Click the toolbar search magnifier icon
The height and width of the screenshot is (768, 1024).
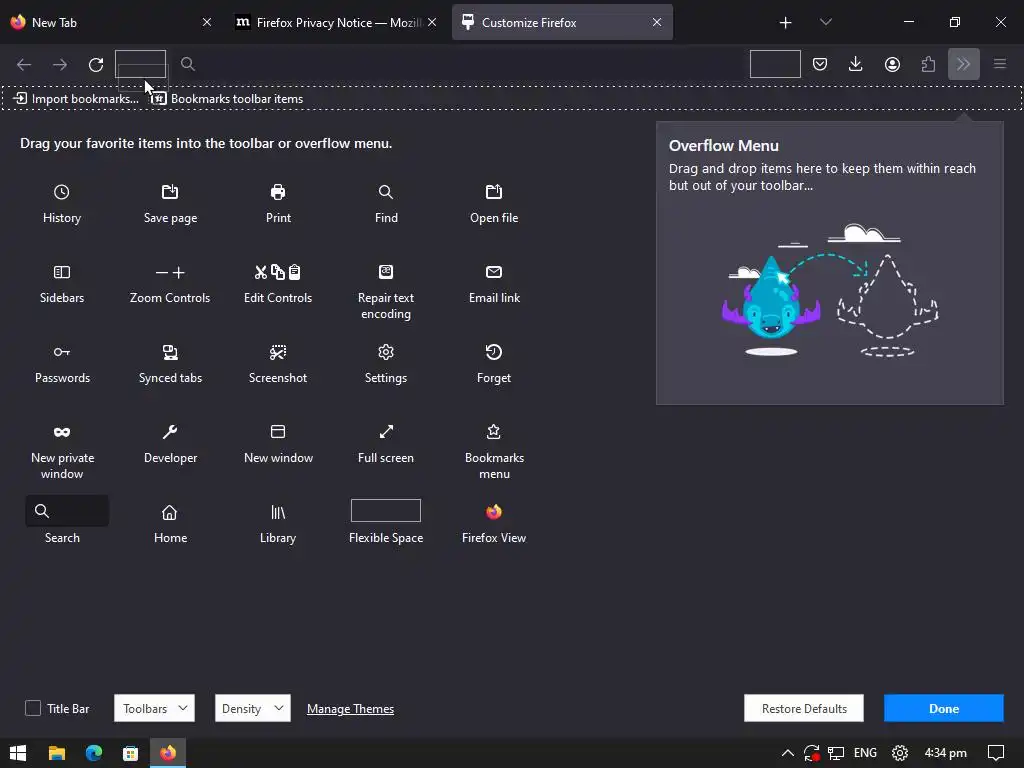point(187,64)
